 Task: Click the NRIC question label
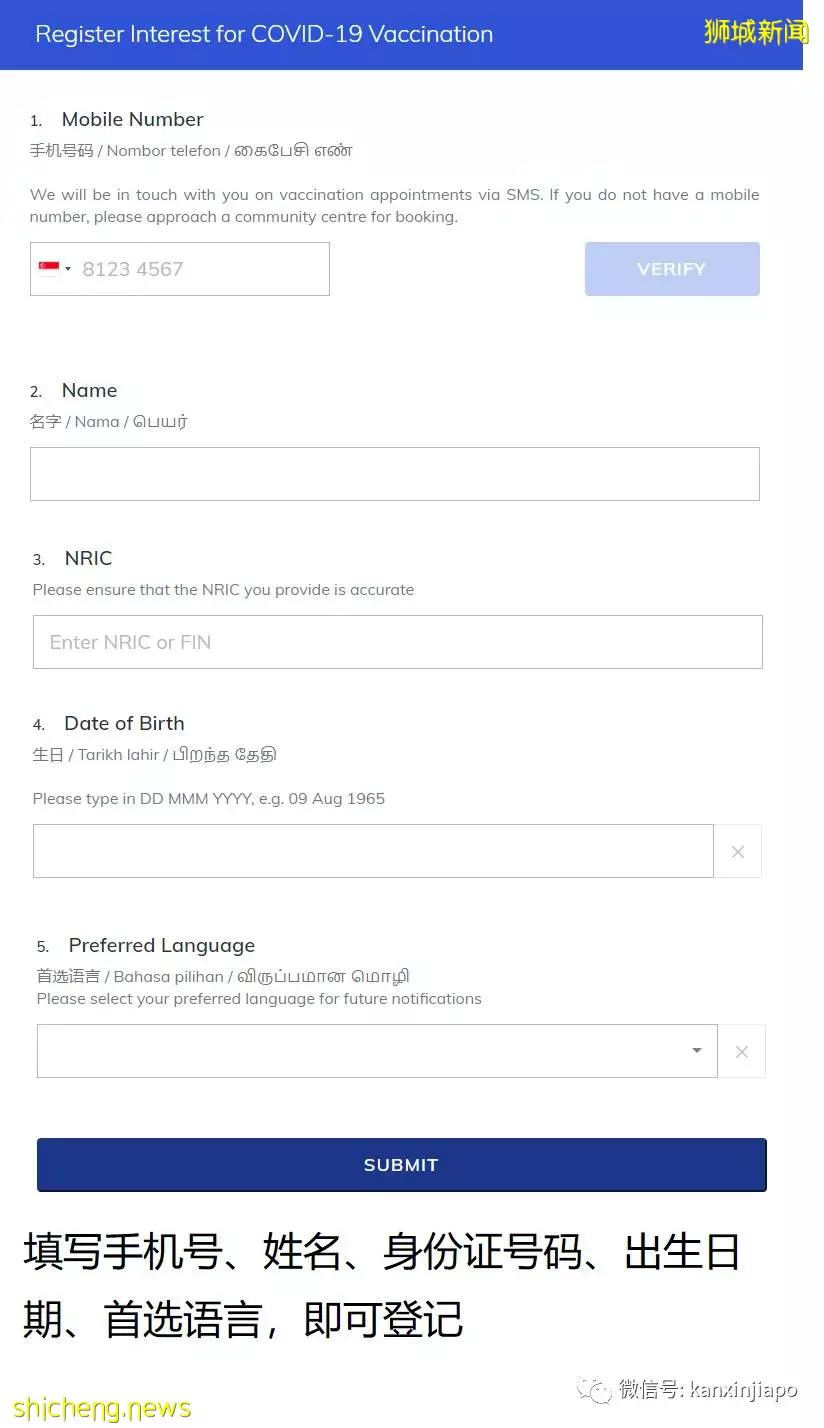click(x=88, y=558)
